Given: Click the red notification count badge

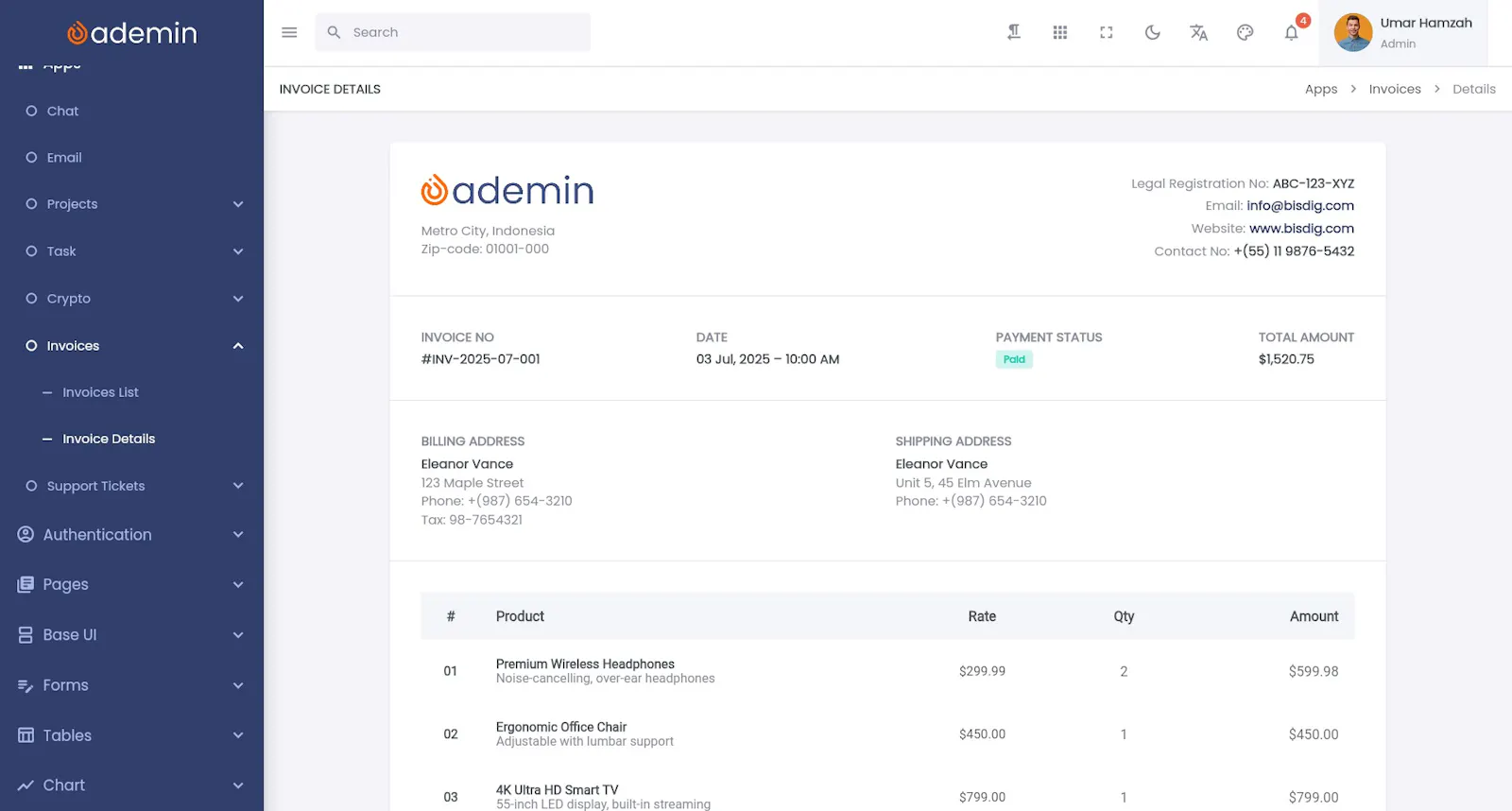Looking at the screenshot, I should point(1303,21).
